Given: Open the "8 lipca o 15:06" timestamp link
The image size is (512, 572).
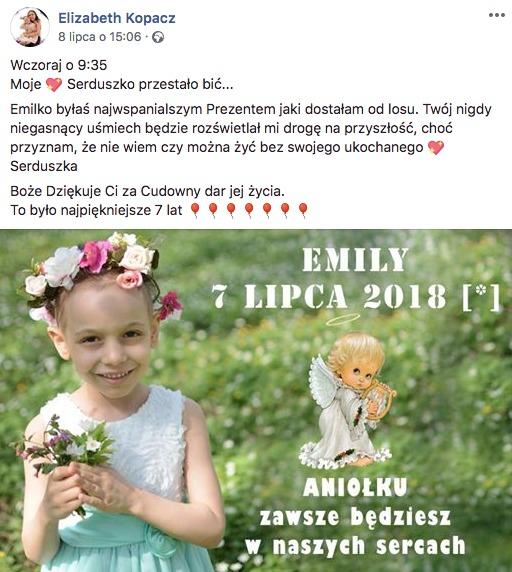Looking at the screenshot, I should click(x=100, y=37).
